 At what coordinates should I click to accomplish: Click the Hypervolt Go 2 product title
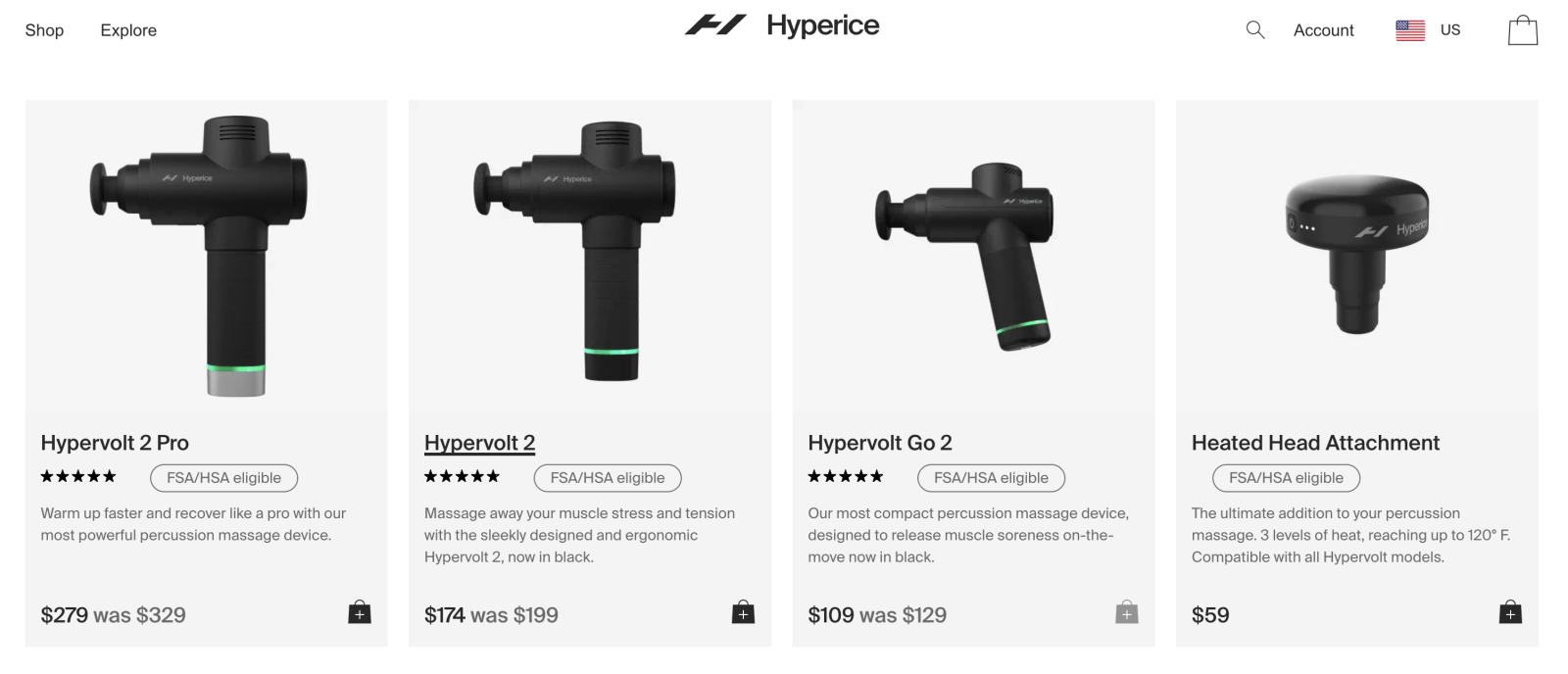pos(879,443)
